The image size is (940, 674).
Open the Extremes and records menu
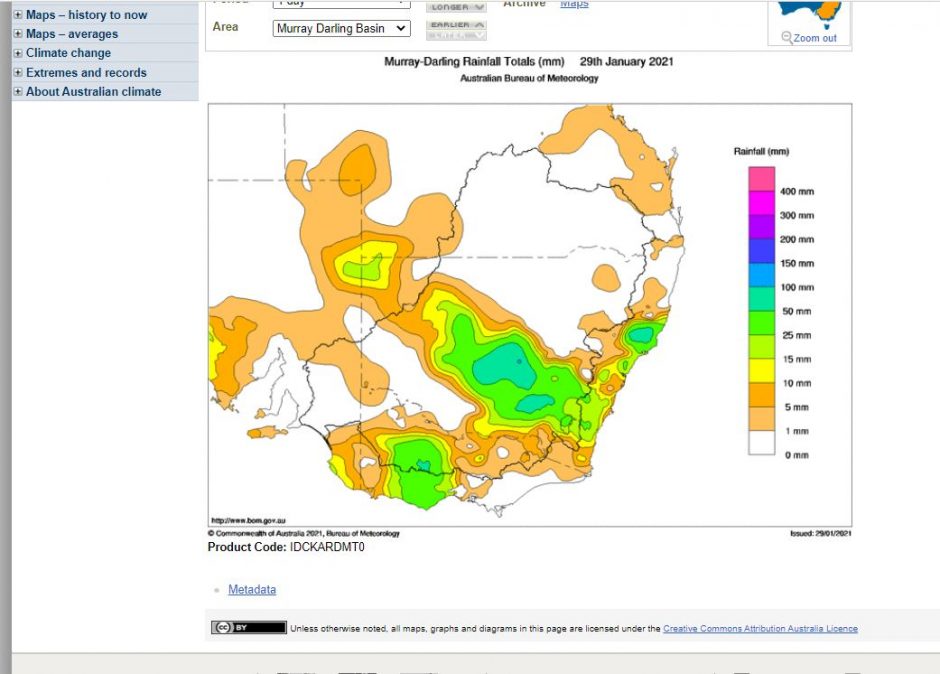pyautogui.click(x=86, y=73)
